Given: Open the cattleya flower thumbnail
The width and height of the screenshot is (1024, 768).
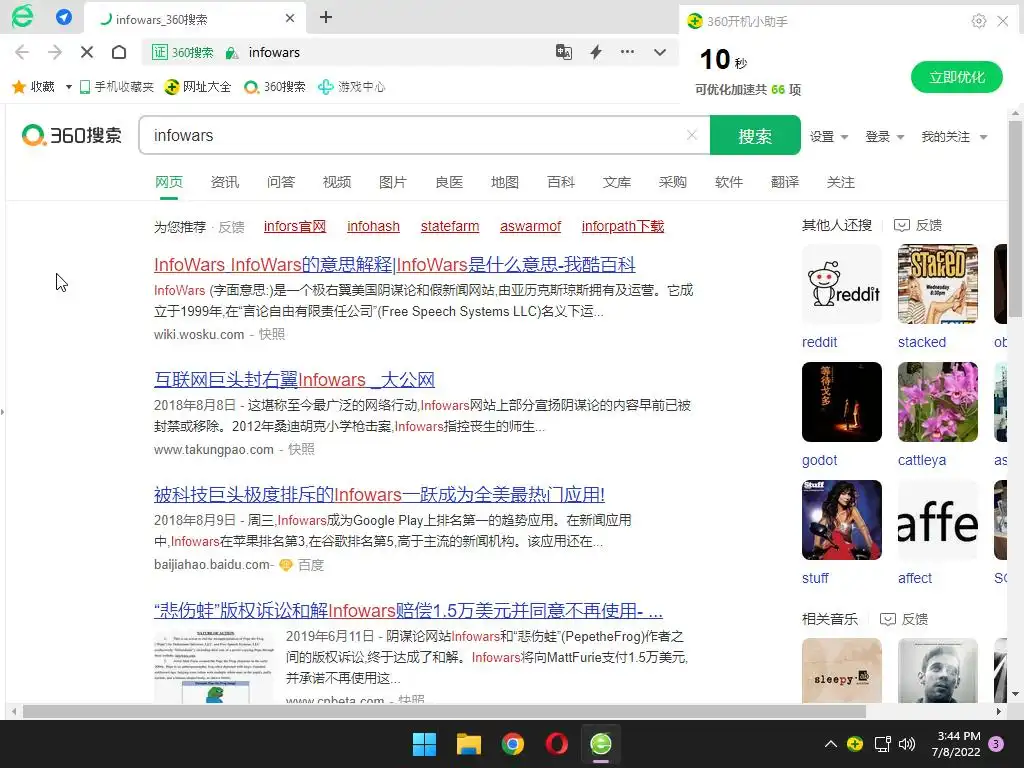Looking at the screenshot, I should coord(938,402).
